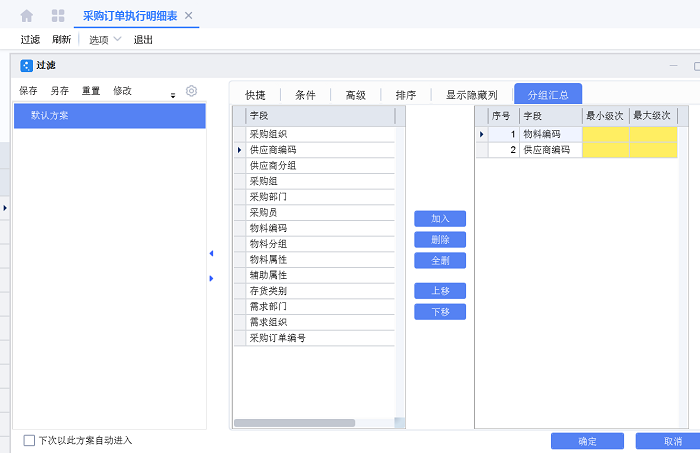
Task: Click the blue 过滤 dialog icon
Action: click(26, 65)
